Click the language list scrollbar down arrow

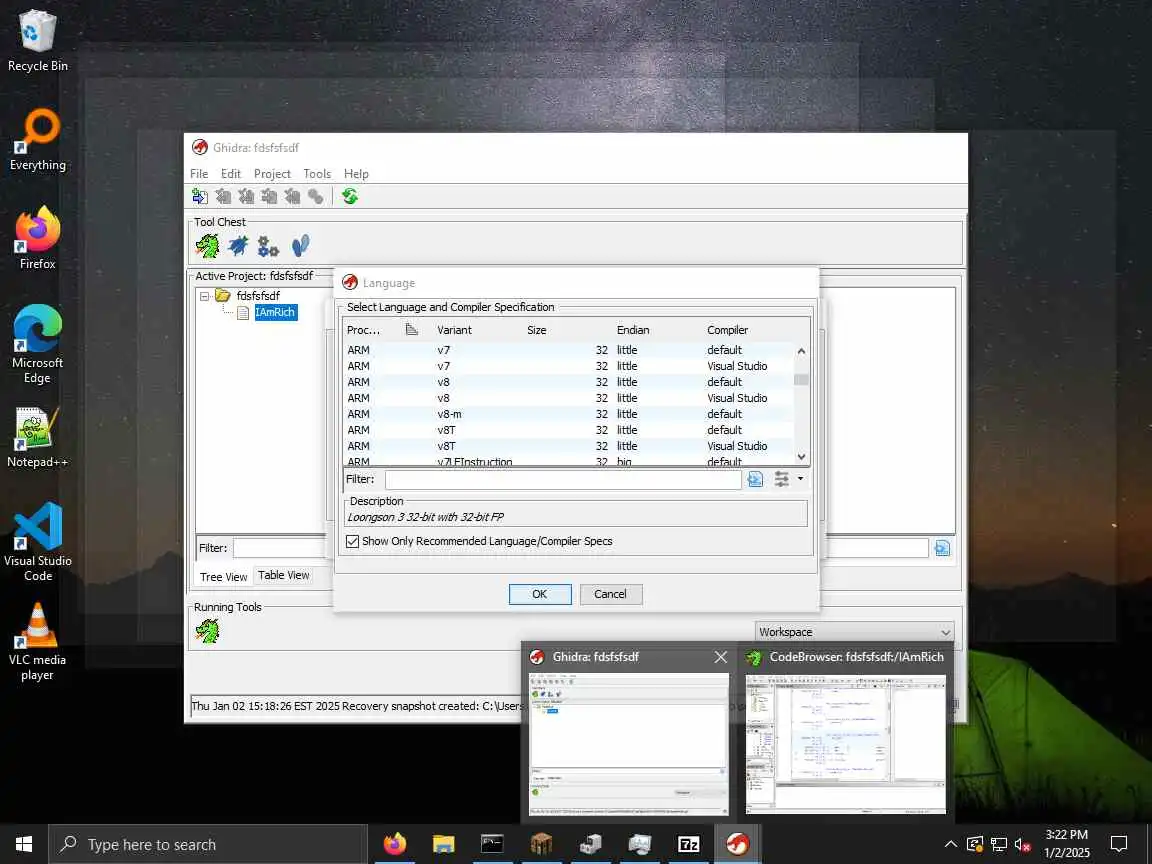point(801,456)
